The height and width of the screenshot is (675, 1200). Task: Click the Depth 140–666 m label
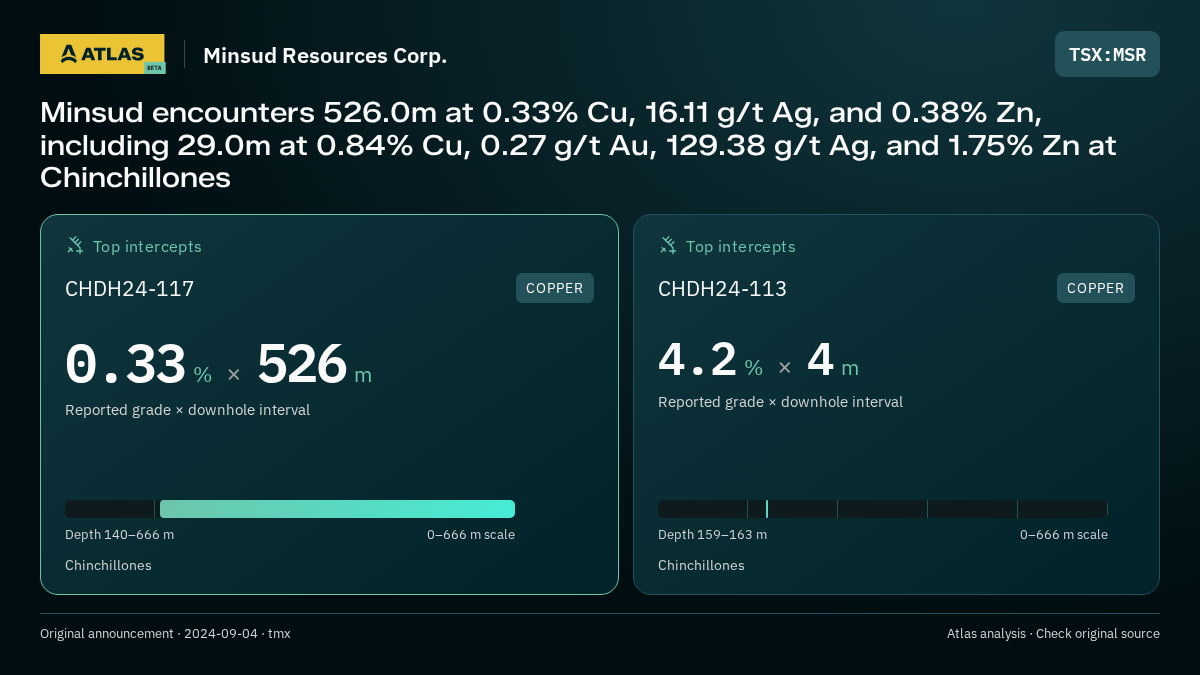120,535
